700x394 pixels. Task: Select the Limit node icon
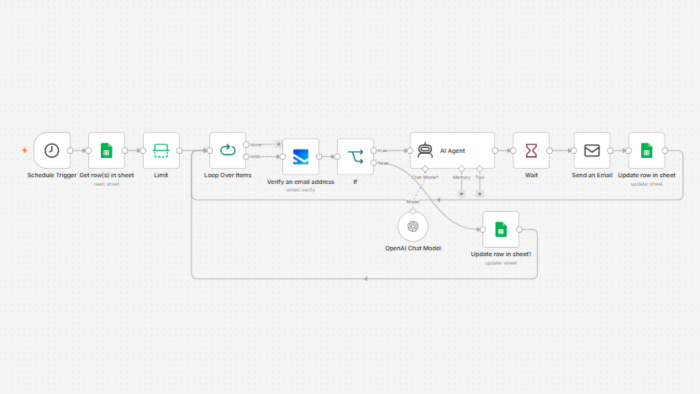pyautogui.click(x=161, y=150)
